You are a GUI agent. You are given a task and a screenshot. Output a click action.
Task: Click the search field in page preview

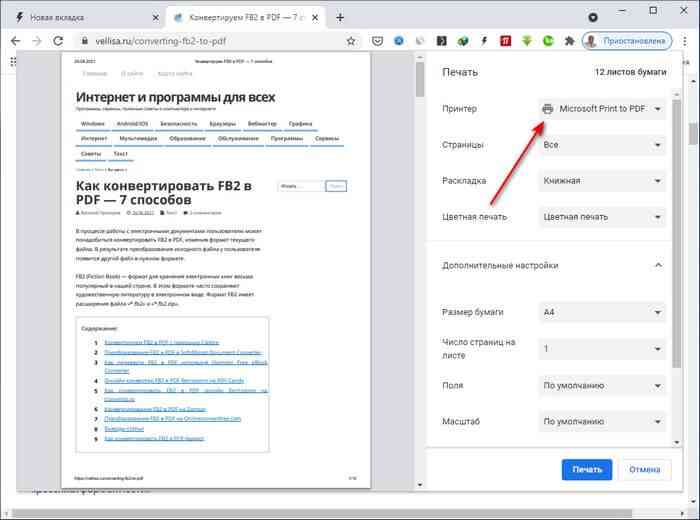[301, 186]
